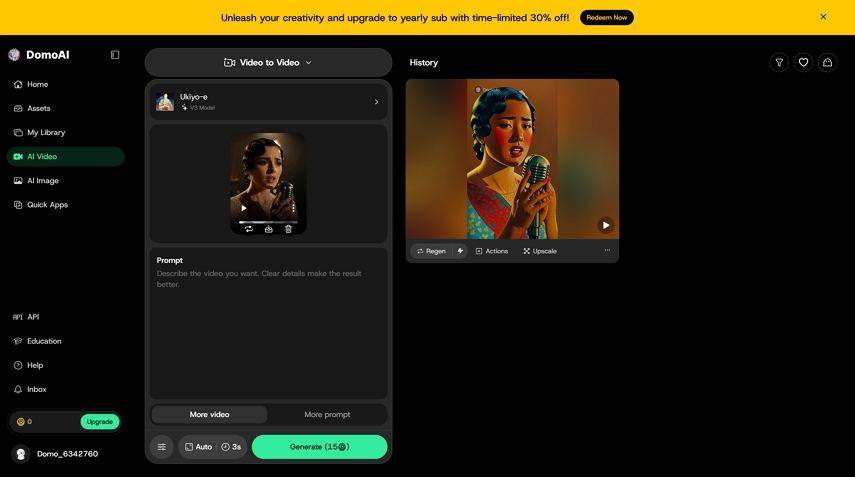Collapse the sidebar panel icon
Screen dimensions: 855x477
click(x=115, y=55)
